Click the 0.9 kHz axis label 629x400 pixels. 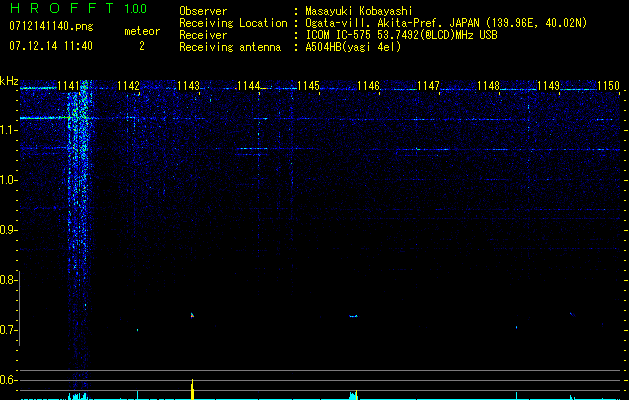(x=7, y=230)
